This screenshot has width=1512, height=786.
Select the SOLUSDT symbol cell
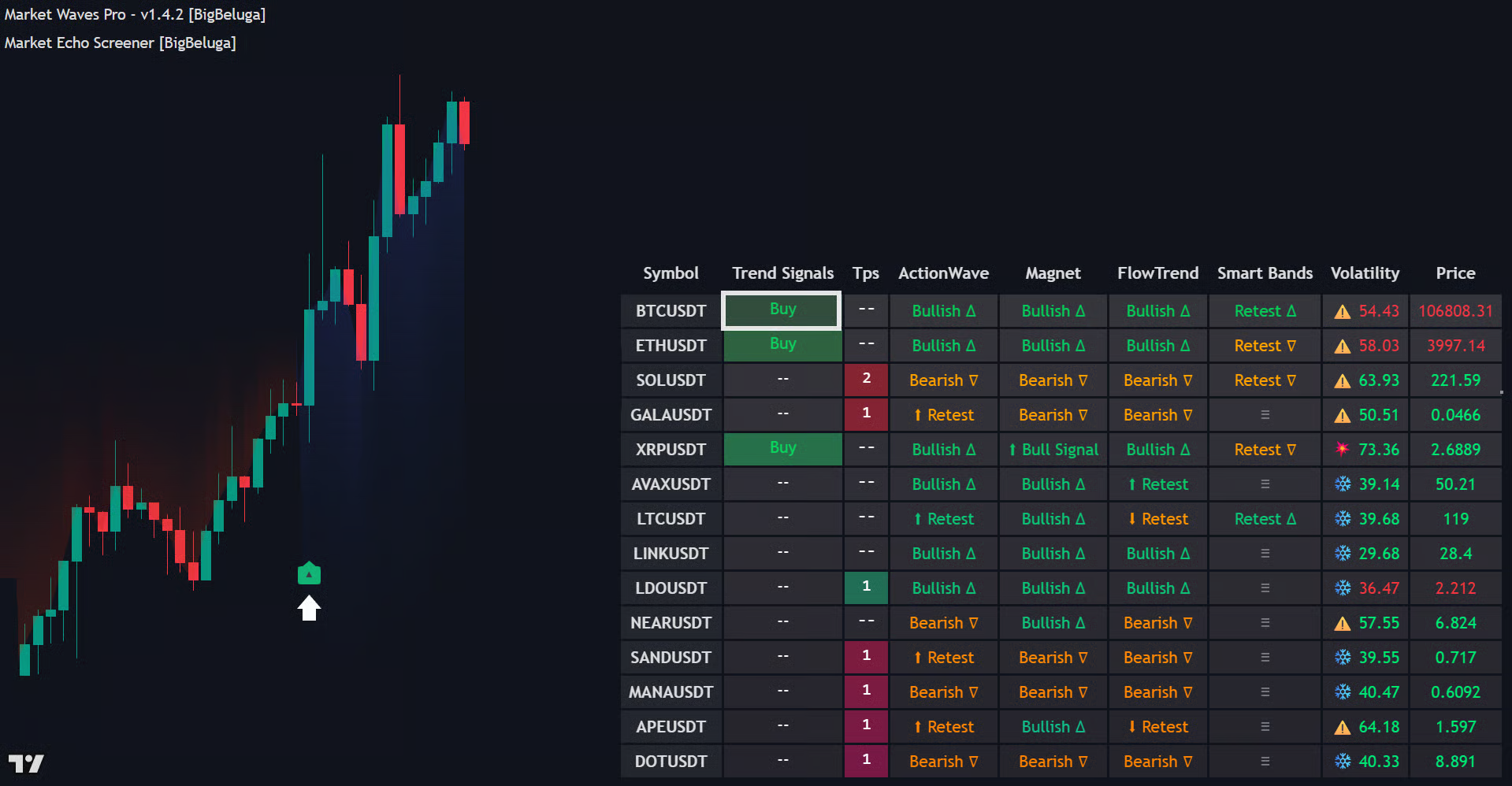671,380
